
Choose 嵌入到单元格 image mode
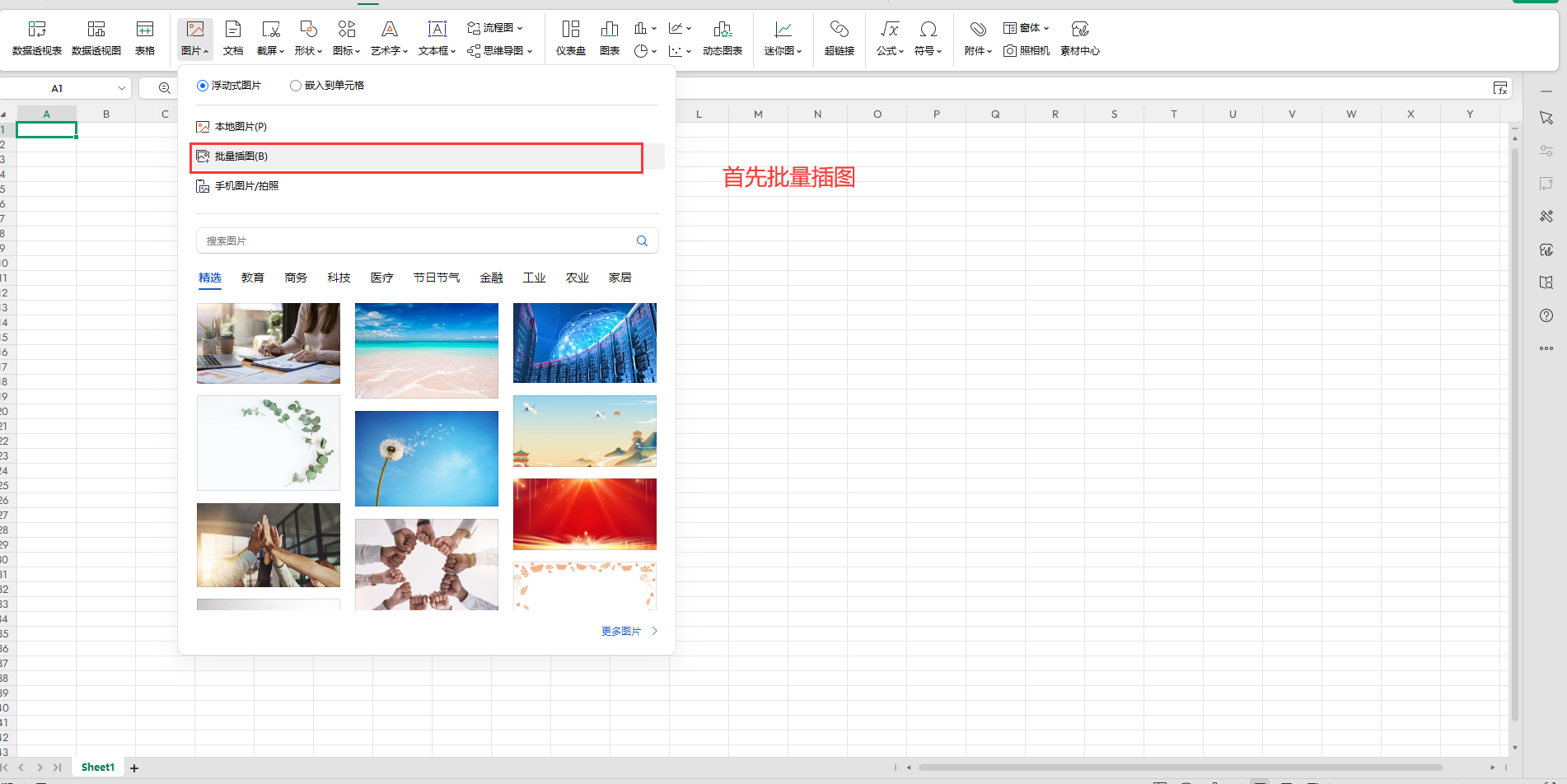(x=295, y=85)
